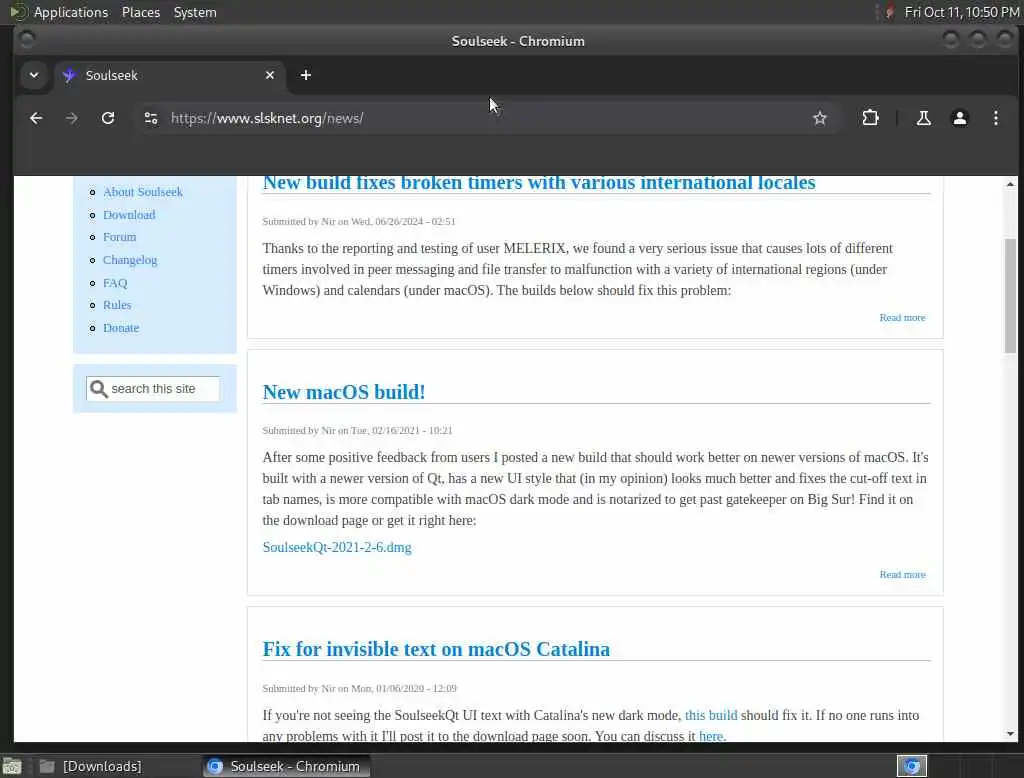Click the address bar URL

[x=267, y=118]
